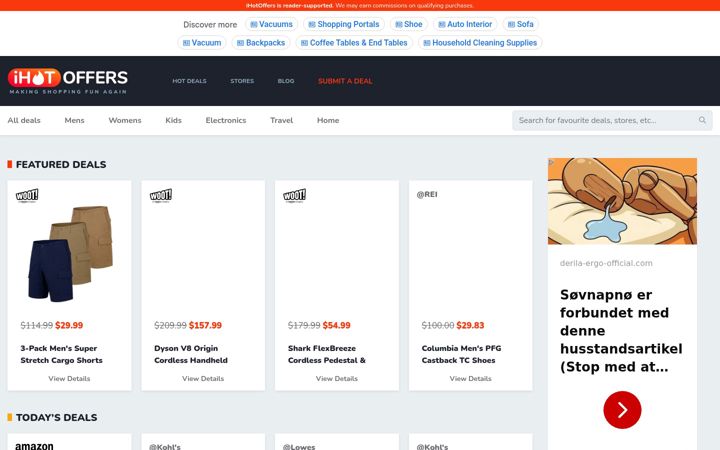Image resolution: width=720 pixels, height=450 pixels.
Task: Click the red arrow button in the ad
Action: 622,410
